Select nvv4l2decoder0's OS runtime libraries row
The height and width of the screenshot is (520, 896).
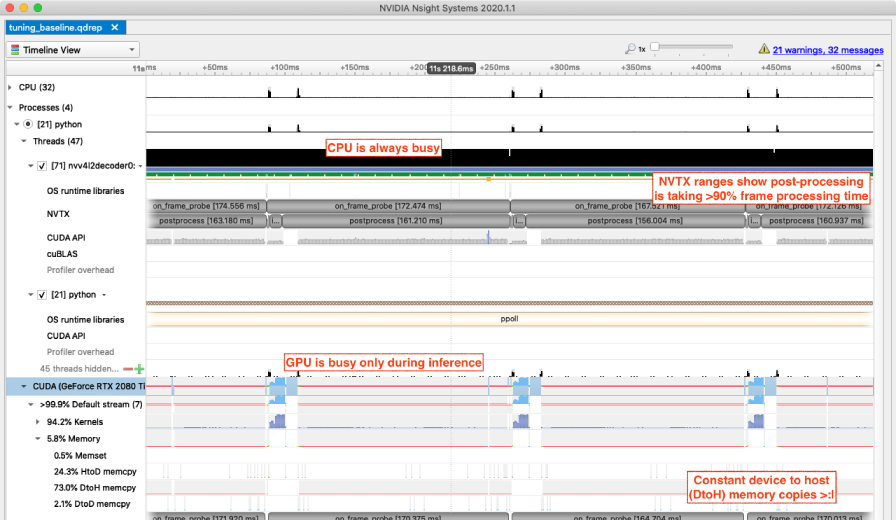point(85,191)
